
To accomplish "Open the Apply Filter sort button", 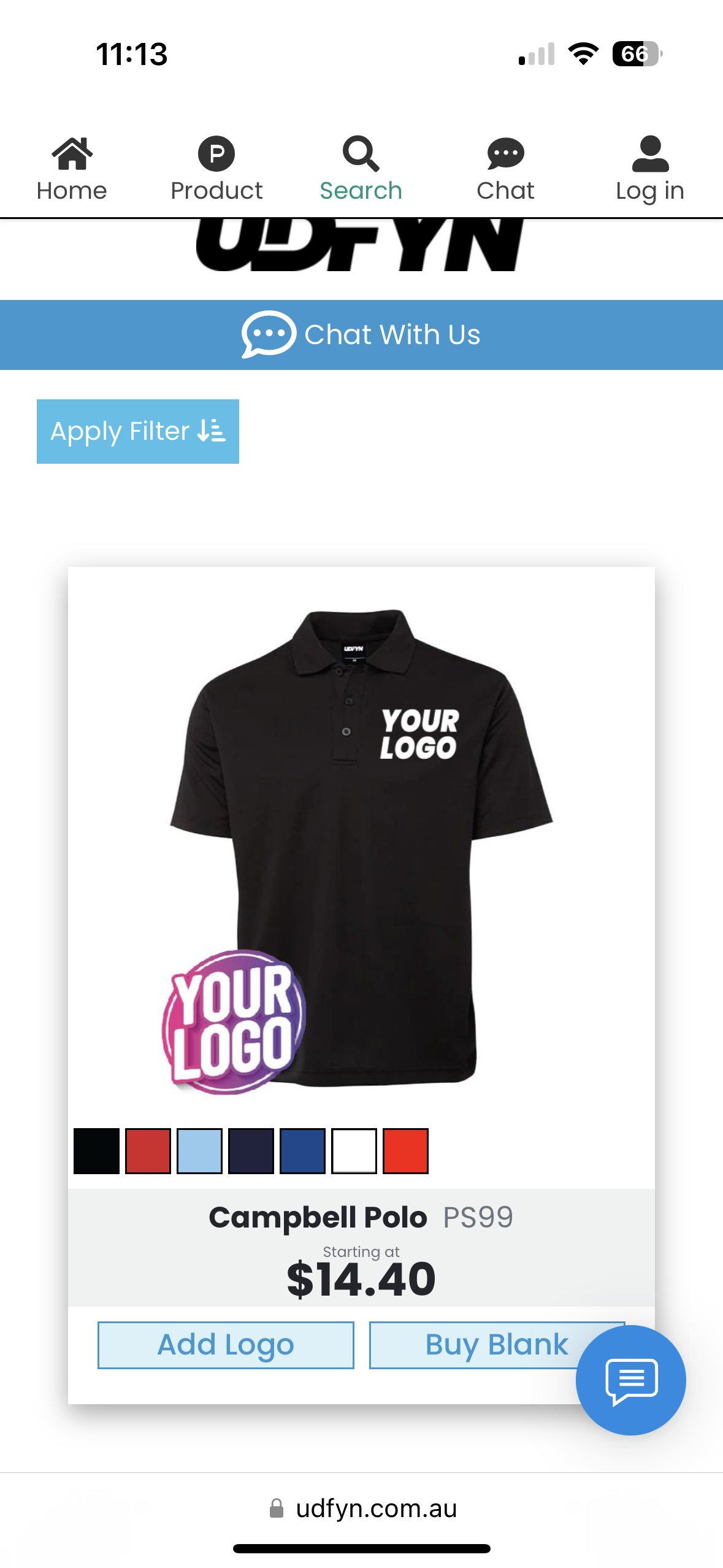I will pyautogui.click(x=138, y=431).
